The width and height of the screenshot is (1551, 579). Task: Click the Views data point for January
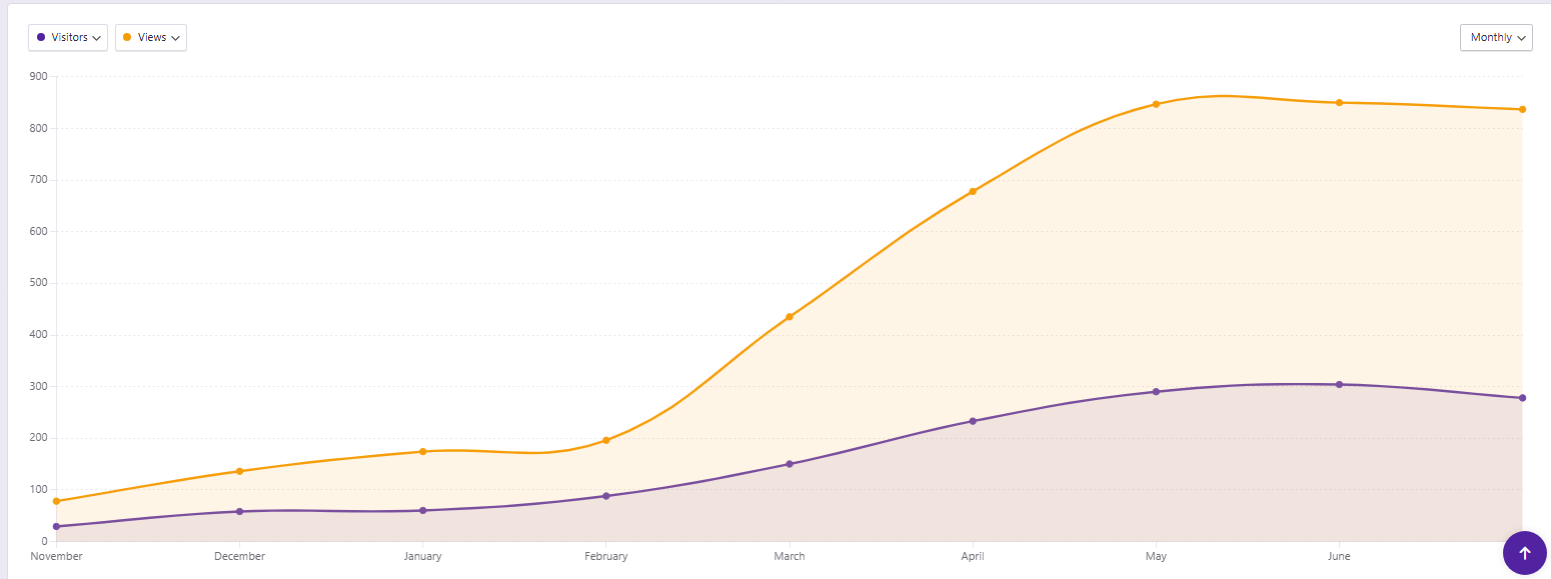click(x=423, y=451)
